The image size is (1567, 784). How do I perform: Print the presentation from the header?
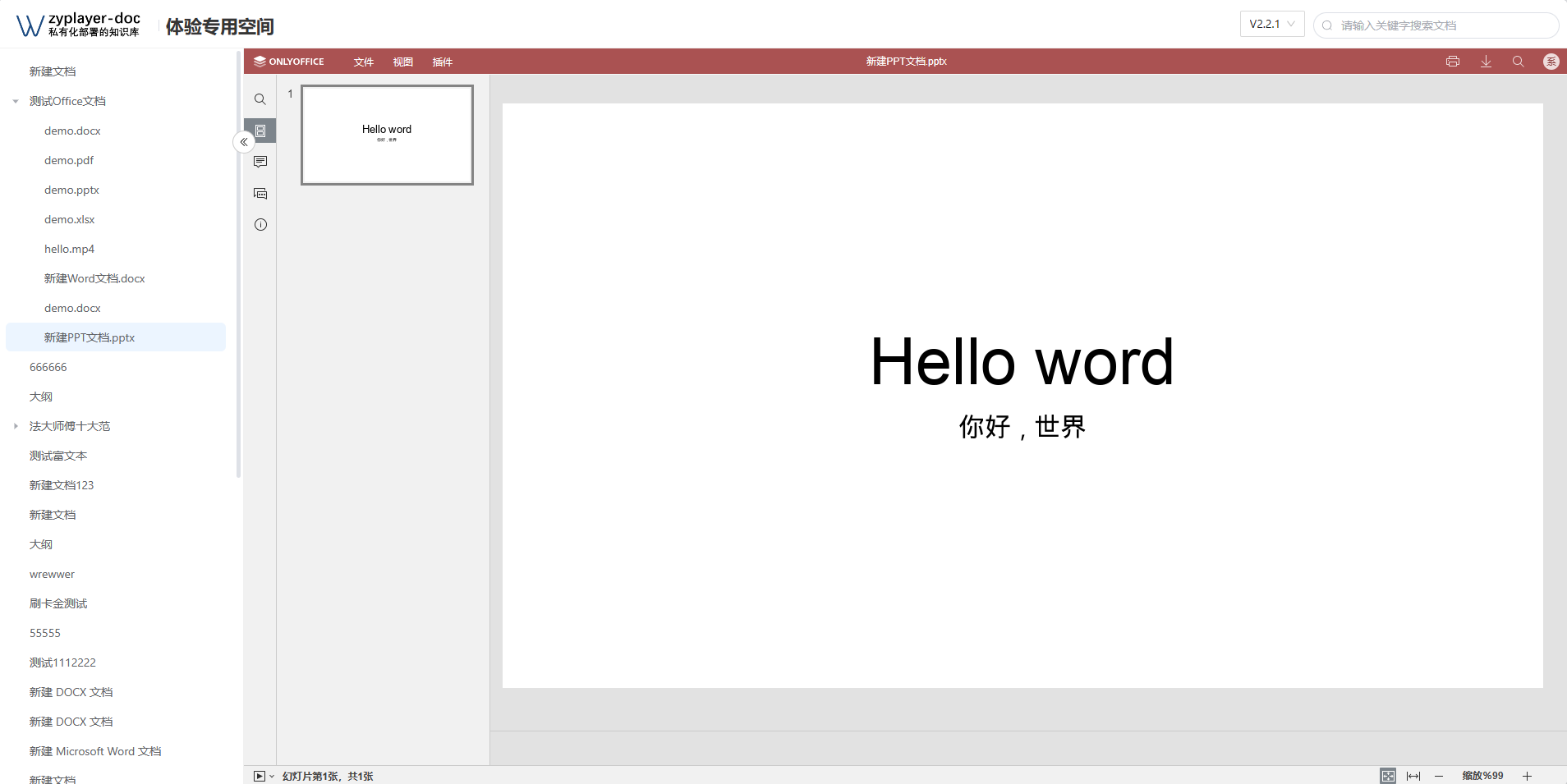pos(1453,62)
